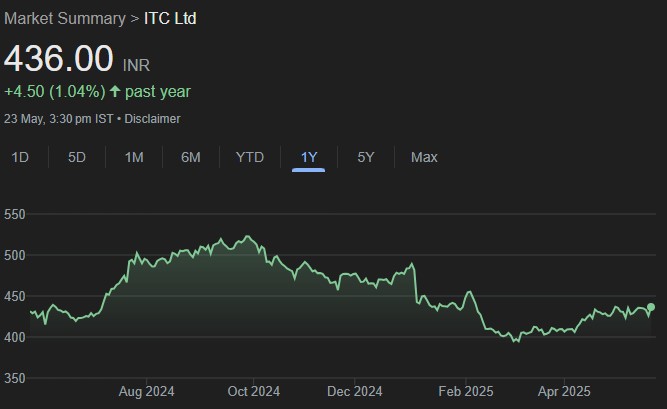
Task: Click the Oct 2024 axis label
Action: [251, 391]
